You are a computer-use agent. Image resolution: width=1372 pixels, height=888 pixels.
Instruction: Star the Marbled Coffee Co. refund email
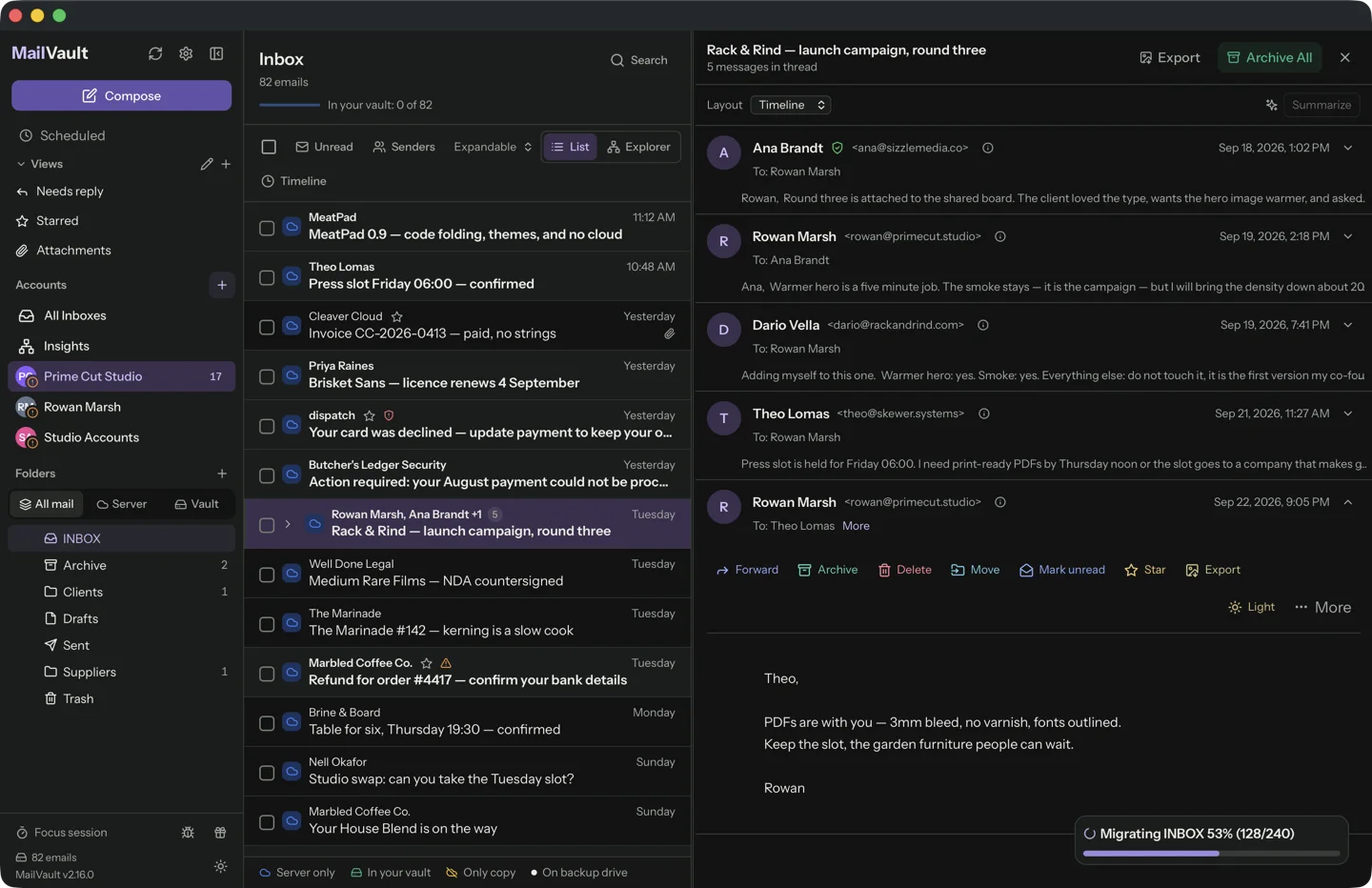pos(426,663)
